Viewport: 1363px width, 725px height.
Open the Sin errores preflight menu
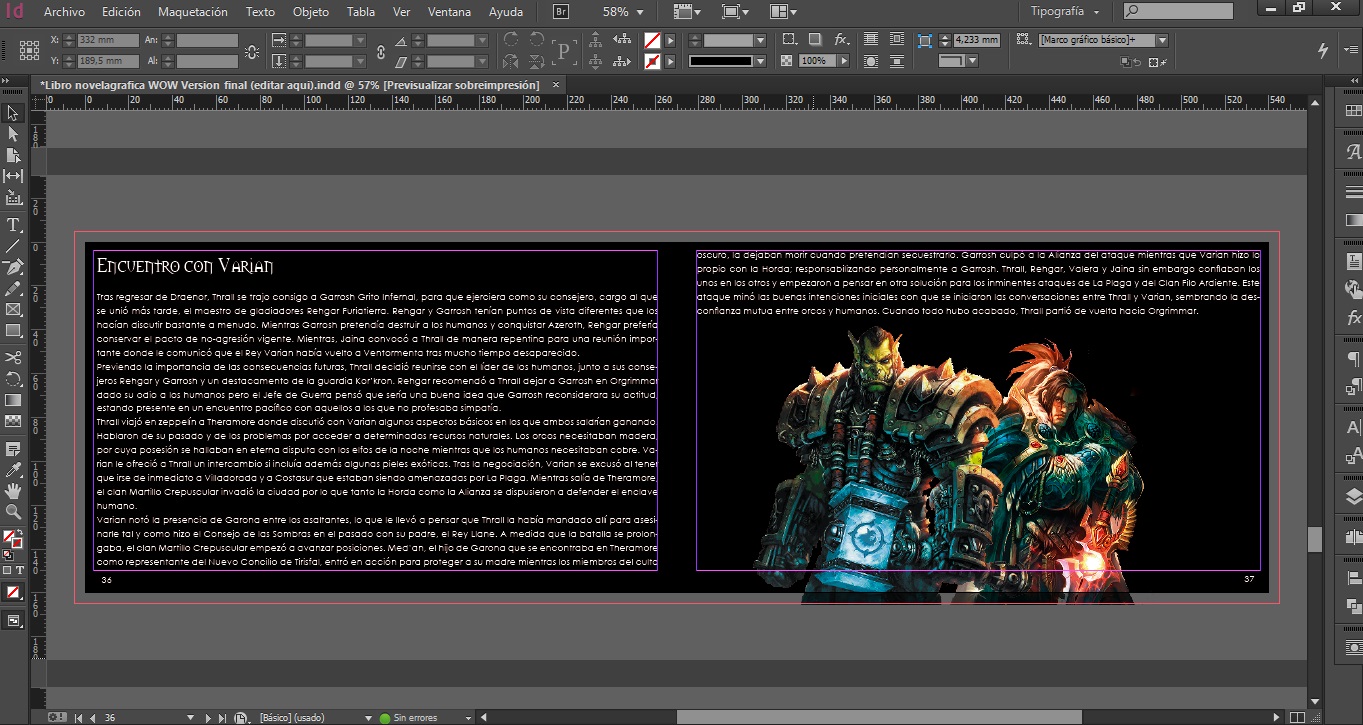click(467, 717)
